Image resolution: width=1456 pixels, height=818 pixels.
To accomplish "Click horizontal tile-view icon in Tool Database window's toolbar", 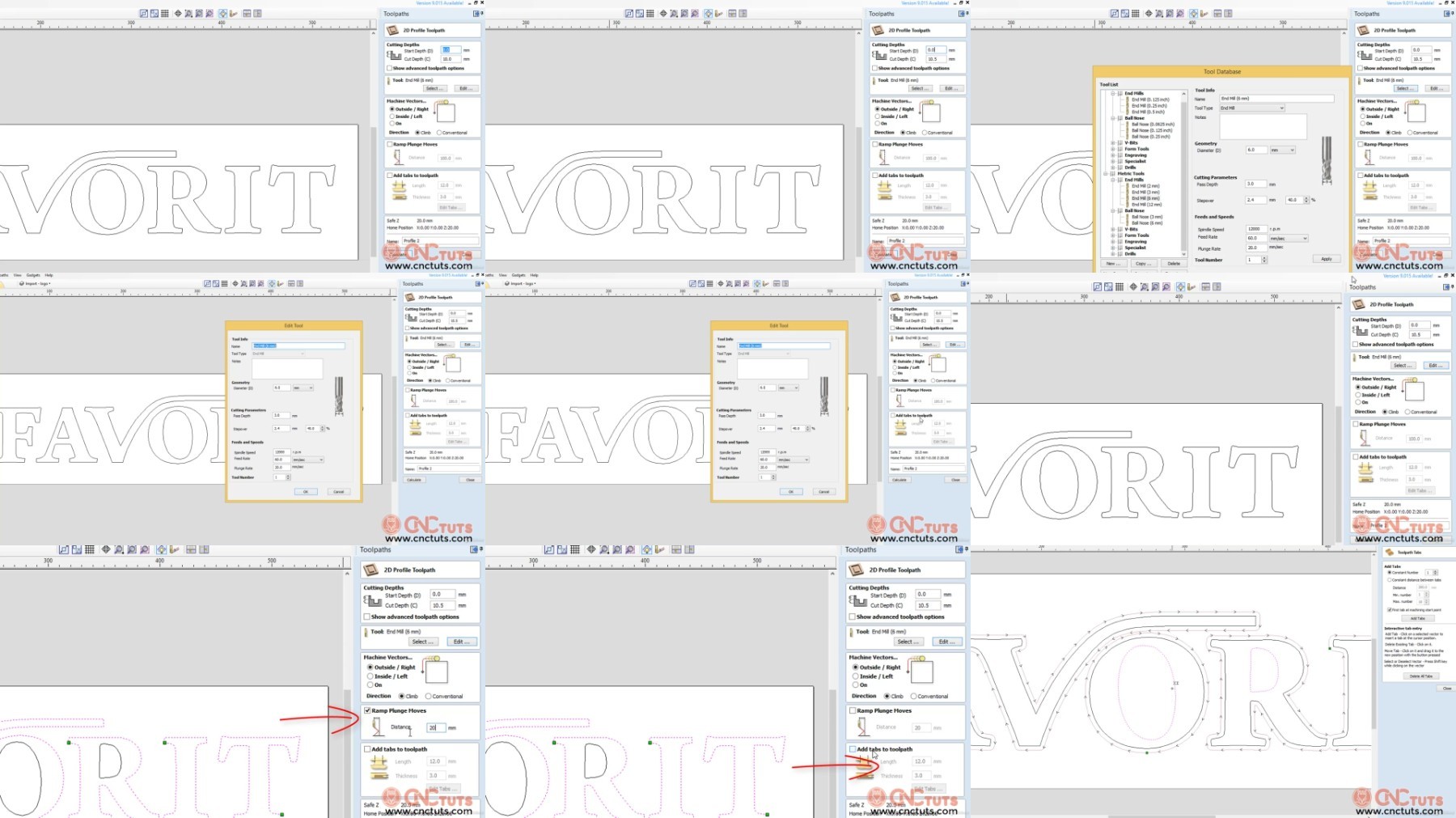I will coord(1217,14).
